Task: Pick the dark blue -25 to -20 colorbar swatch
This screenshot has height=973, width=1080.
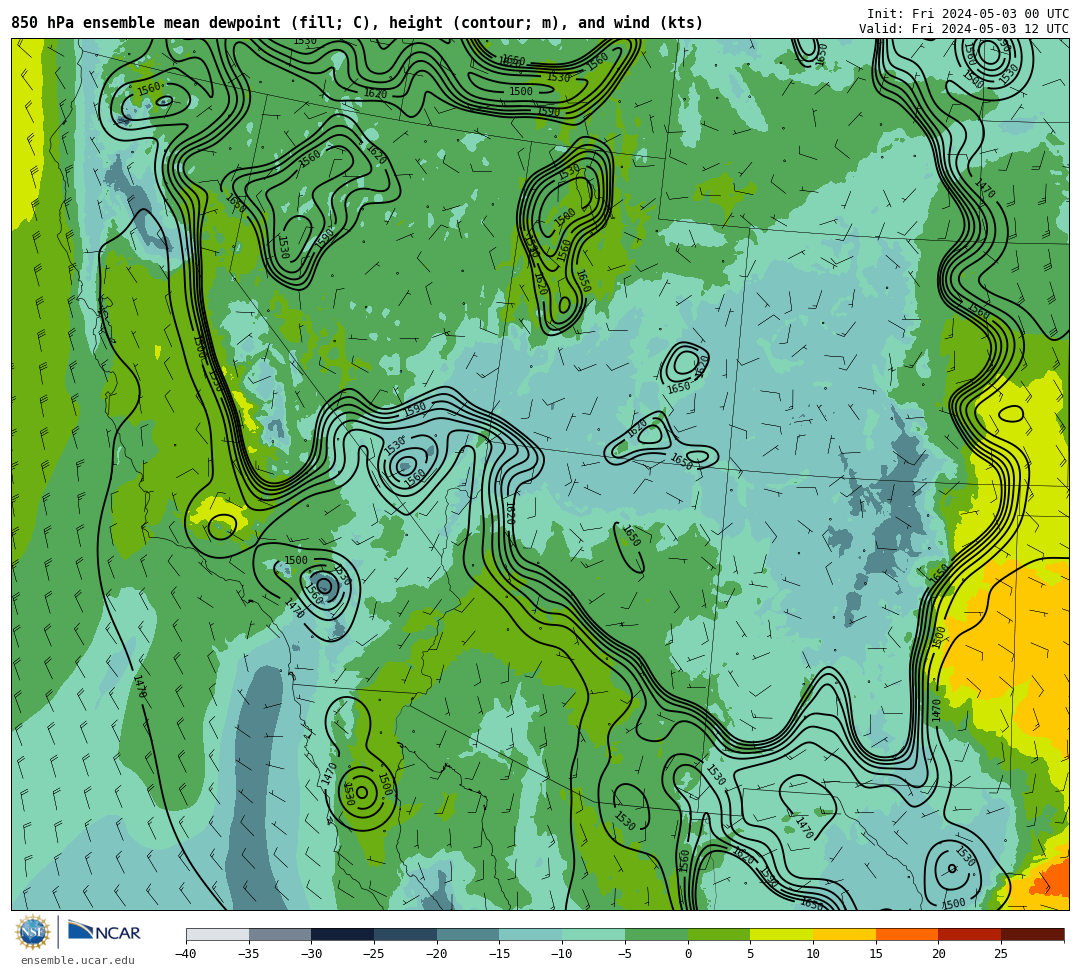Action: [406, 934]
